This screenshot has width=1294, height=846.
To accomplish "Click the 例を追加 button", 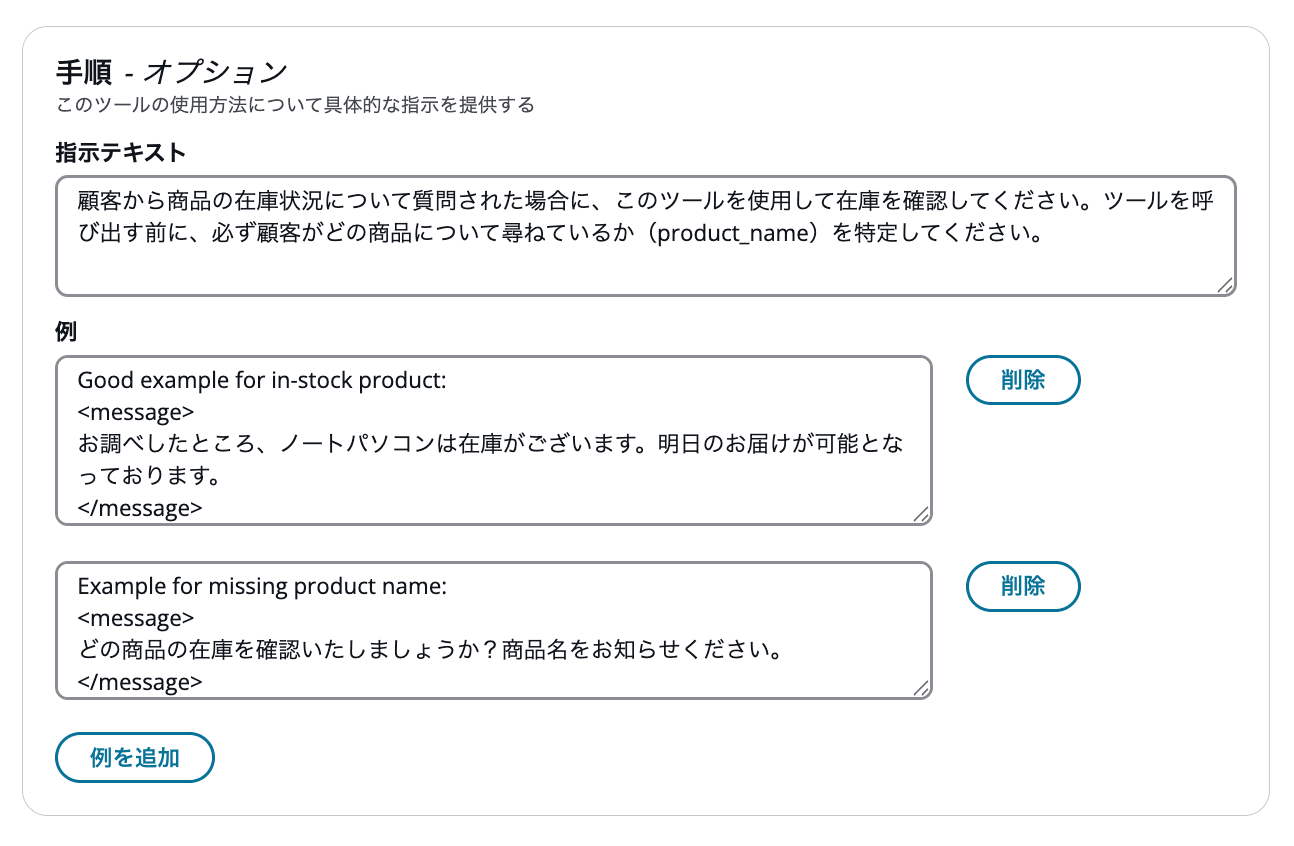I will tap(134, 757).
